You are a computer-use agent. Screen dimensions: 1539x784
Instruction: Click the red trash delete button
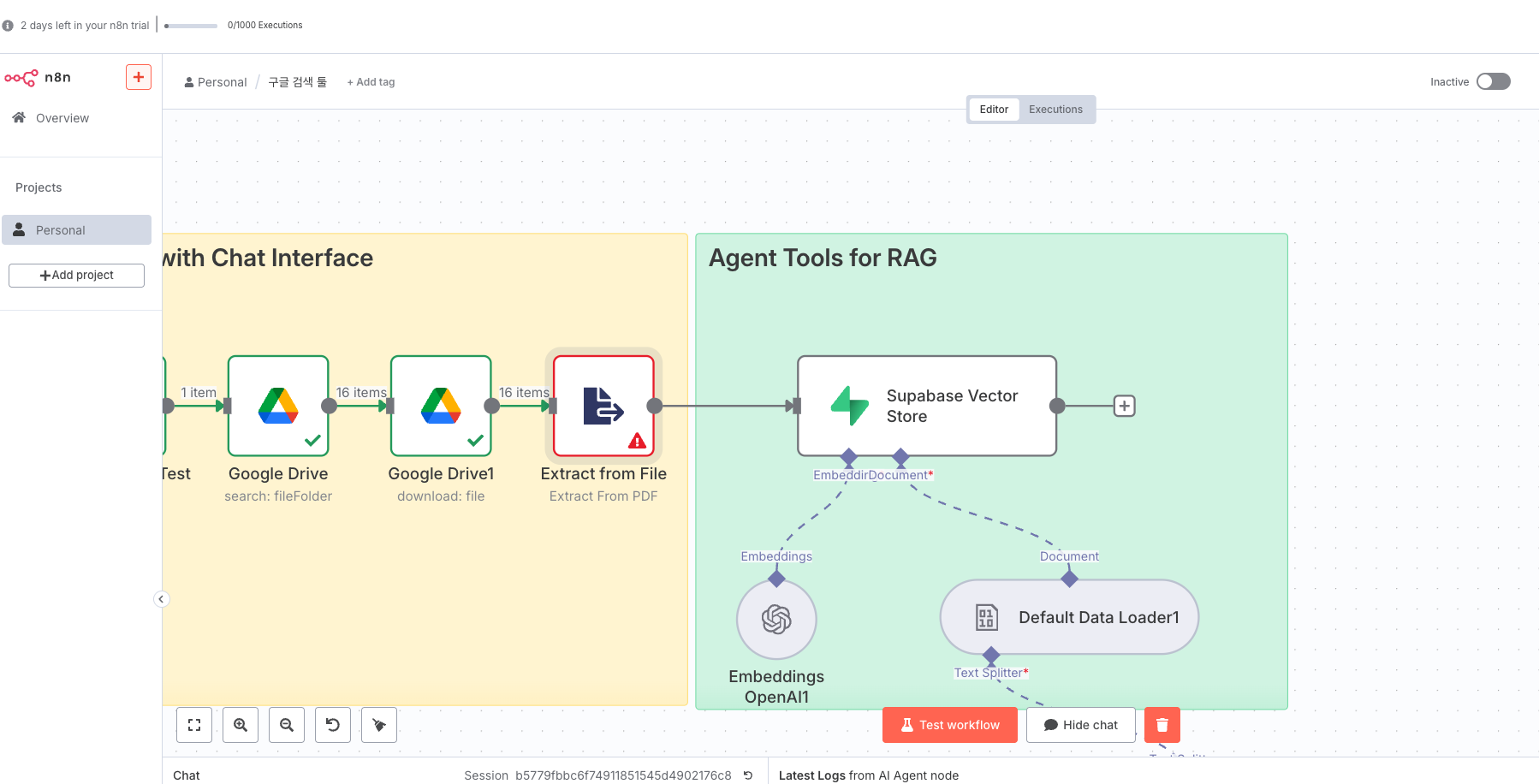[x=1162, y=725]
